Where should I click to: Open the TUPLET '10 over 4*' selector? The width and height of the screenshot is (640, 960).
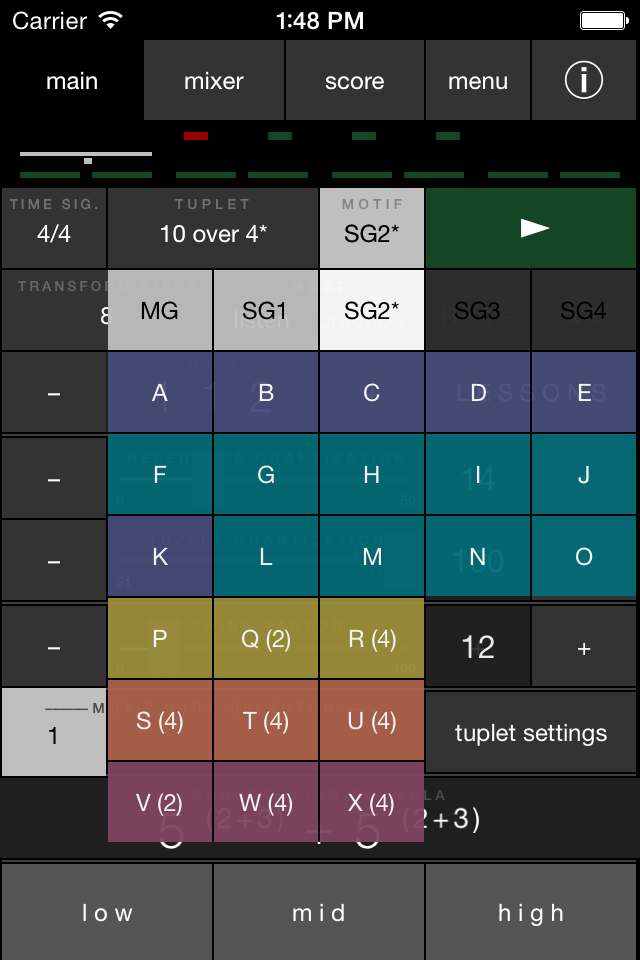212,227
